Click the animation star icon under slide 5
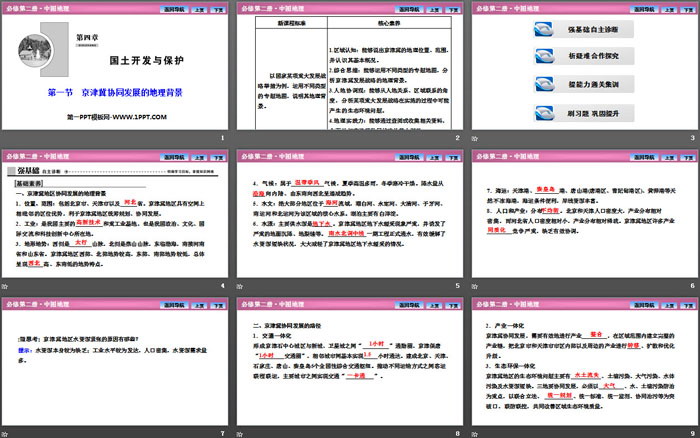 pos(240,286)
